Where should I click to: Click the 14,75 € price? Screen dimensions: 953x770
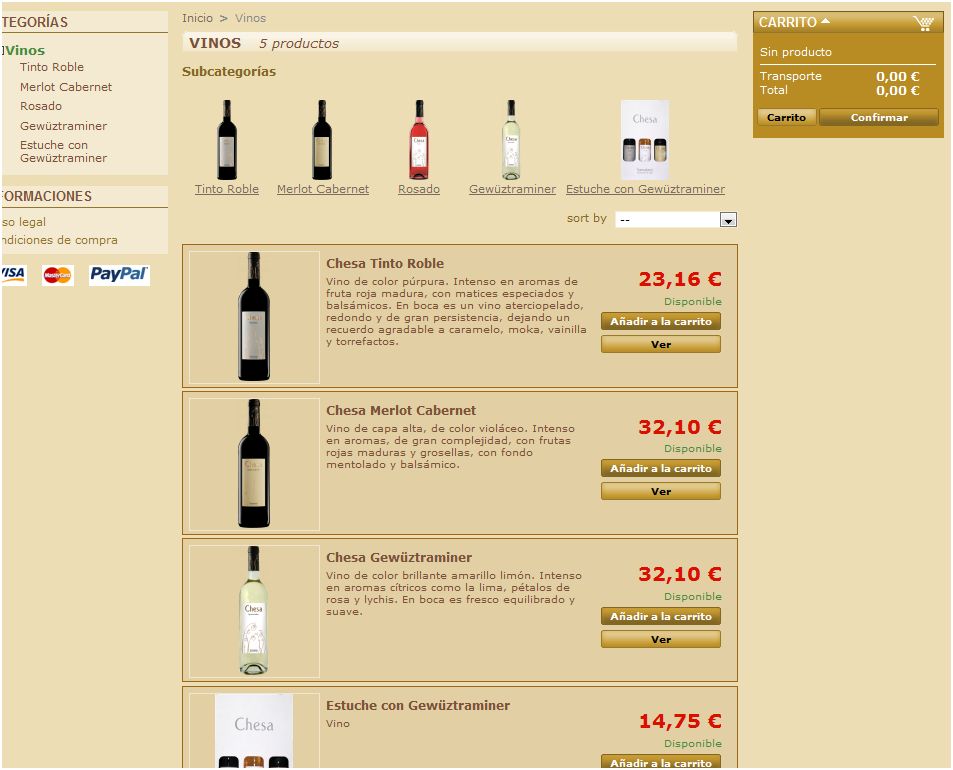click(679, 721)
